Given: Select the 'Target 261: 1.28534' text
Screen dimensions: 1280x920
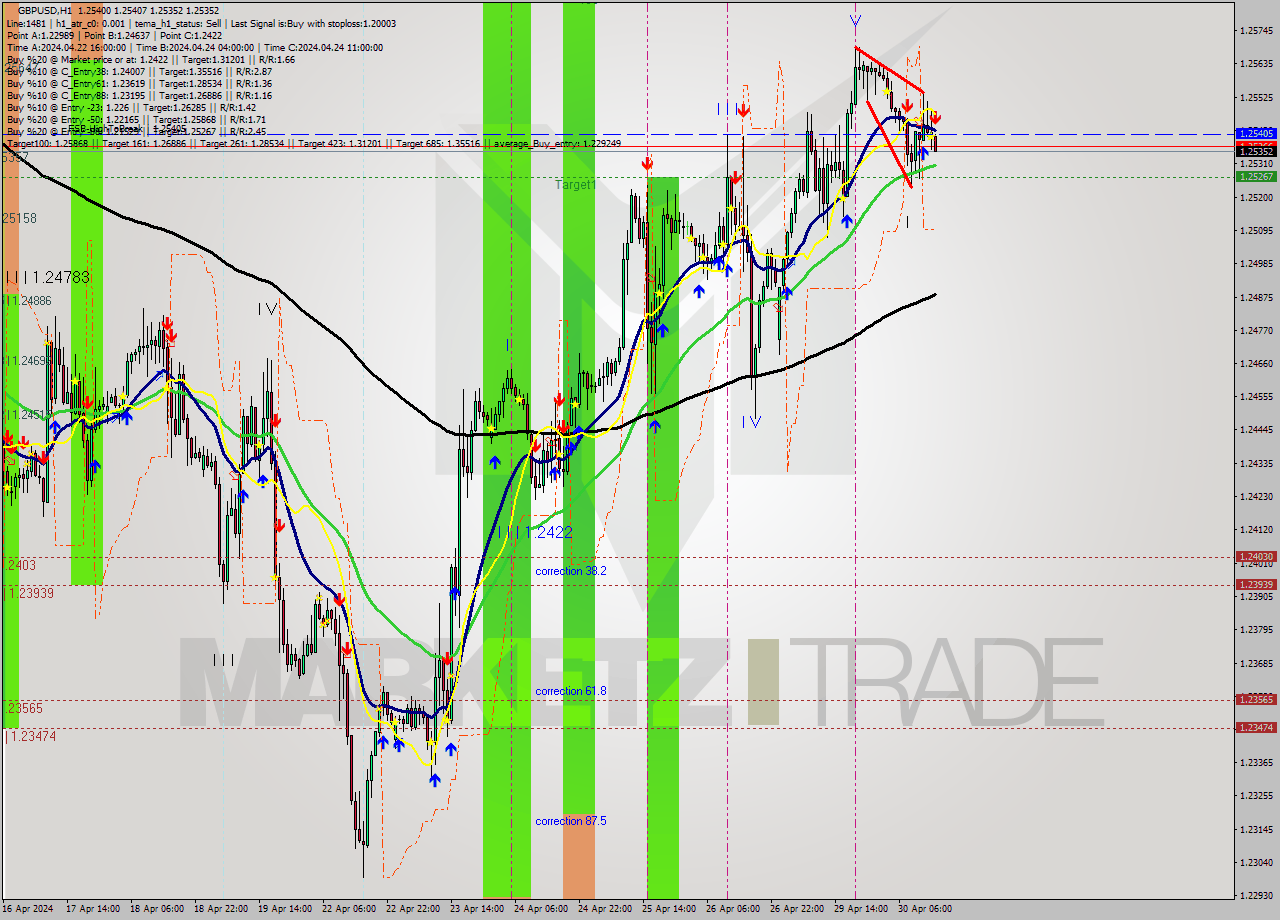Looking at the screenshot, I should click(x=241, y=143).
